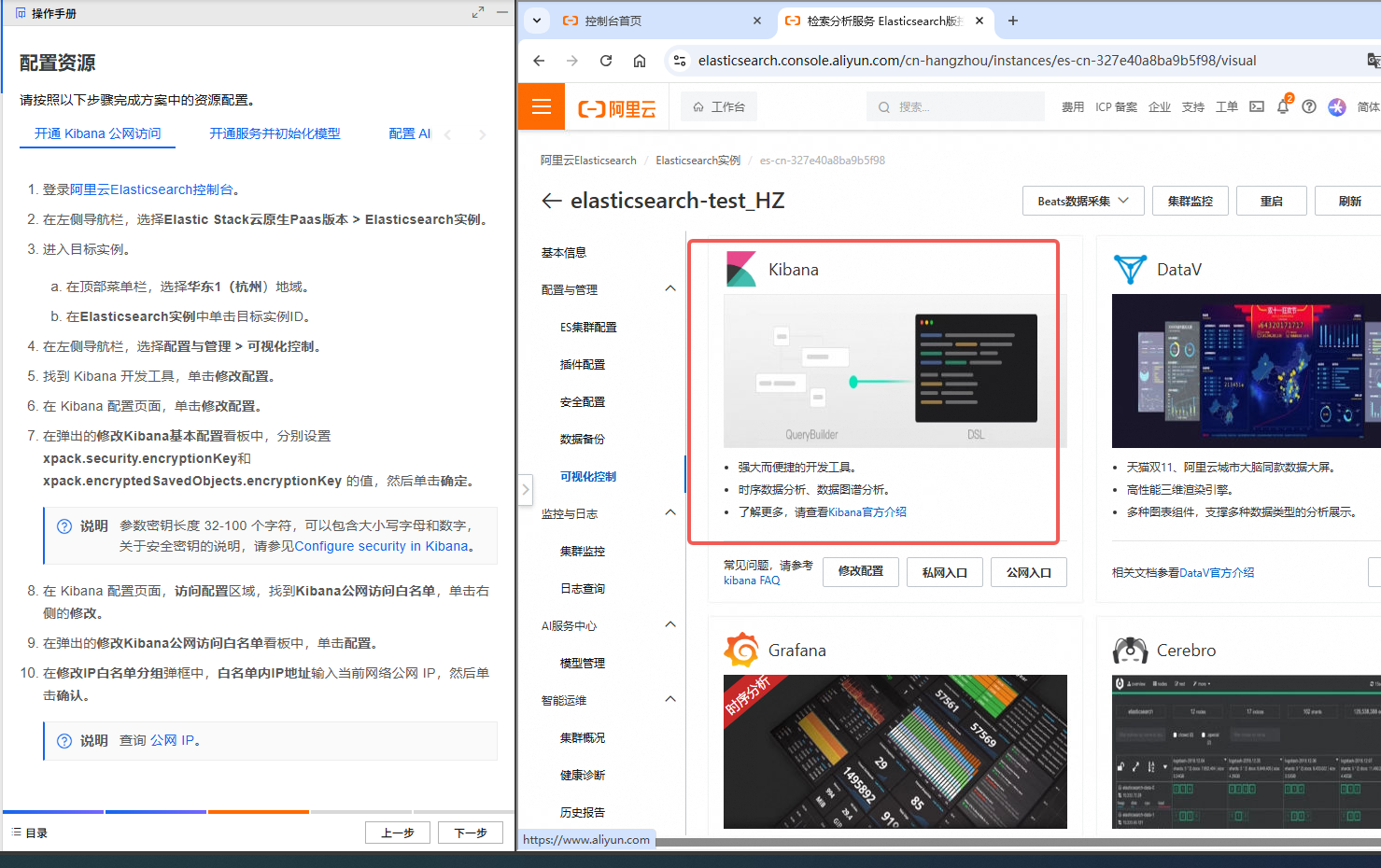Open the 目录 table of contents
The image size is (1381, 868).
[30, 833]
